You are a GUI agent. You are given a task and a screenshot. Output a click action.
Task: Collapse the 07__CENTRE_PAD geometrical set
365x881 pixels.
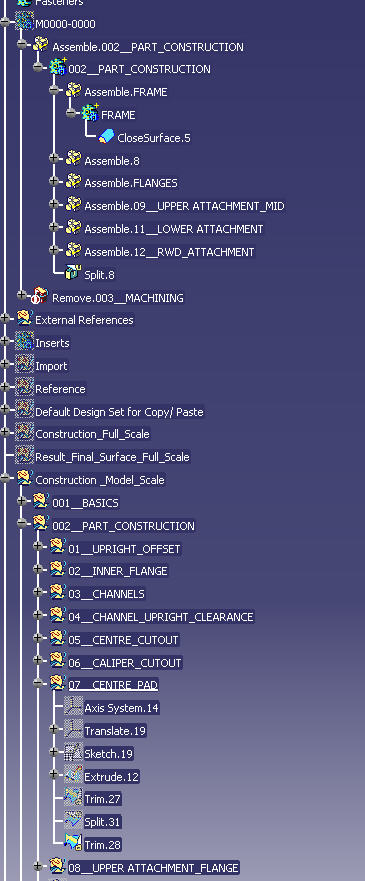click(x=38, y=684)
